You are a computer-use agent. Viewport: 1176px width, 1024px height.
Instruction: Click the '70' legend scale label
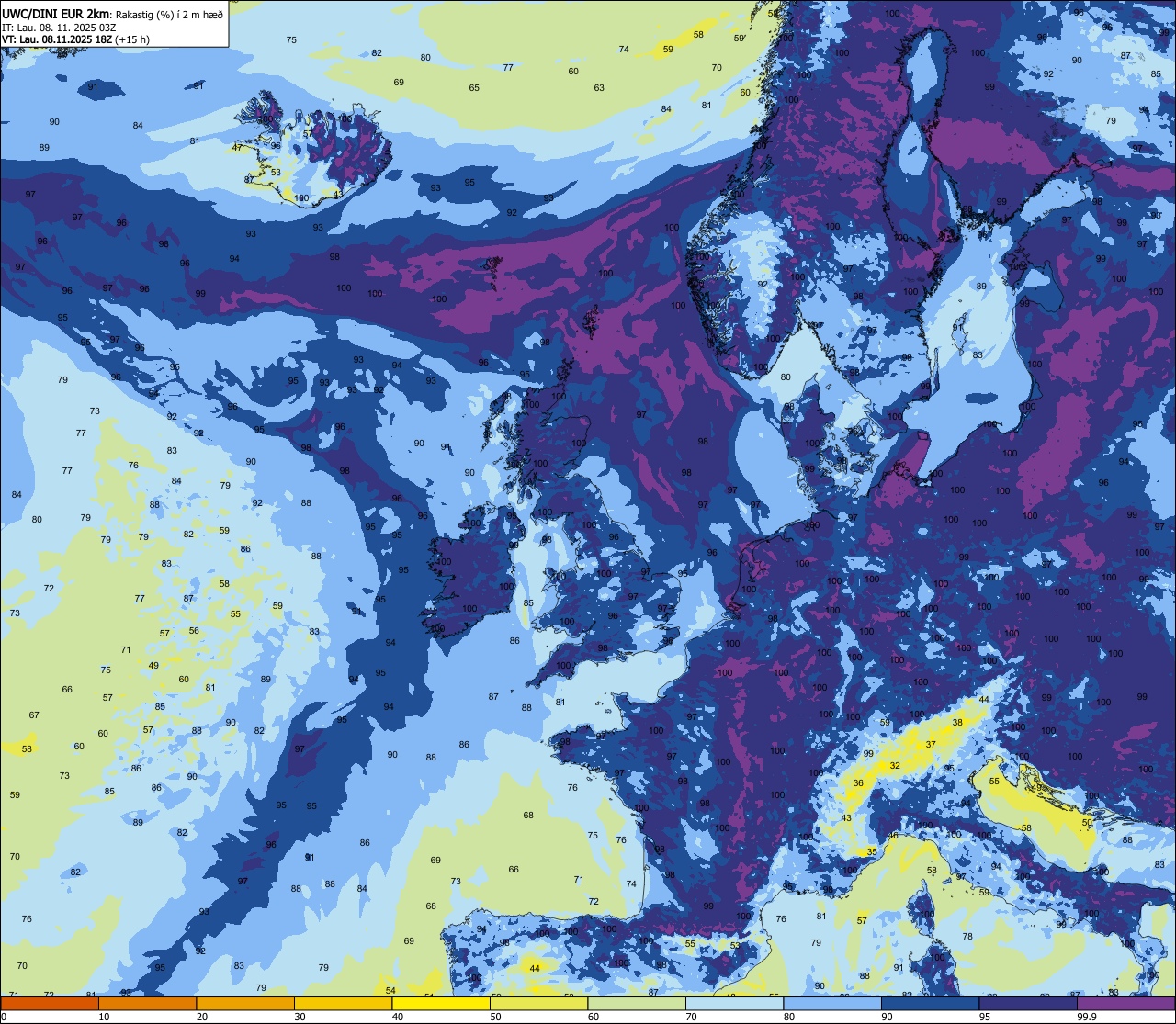click(691, 1016)
